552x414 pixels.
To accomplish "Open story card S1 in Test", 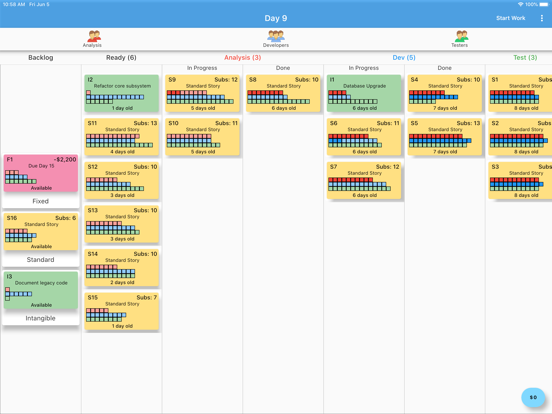I will [520, 93].
